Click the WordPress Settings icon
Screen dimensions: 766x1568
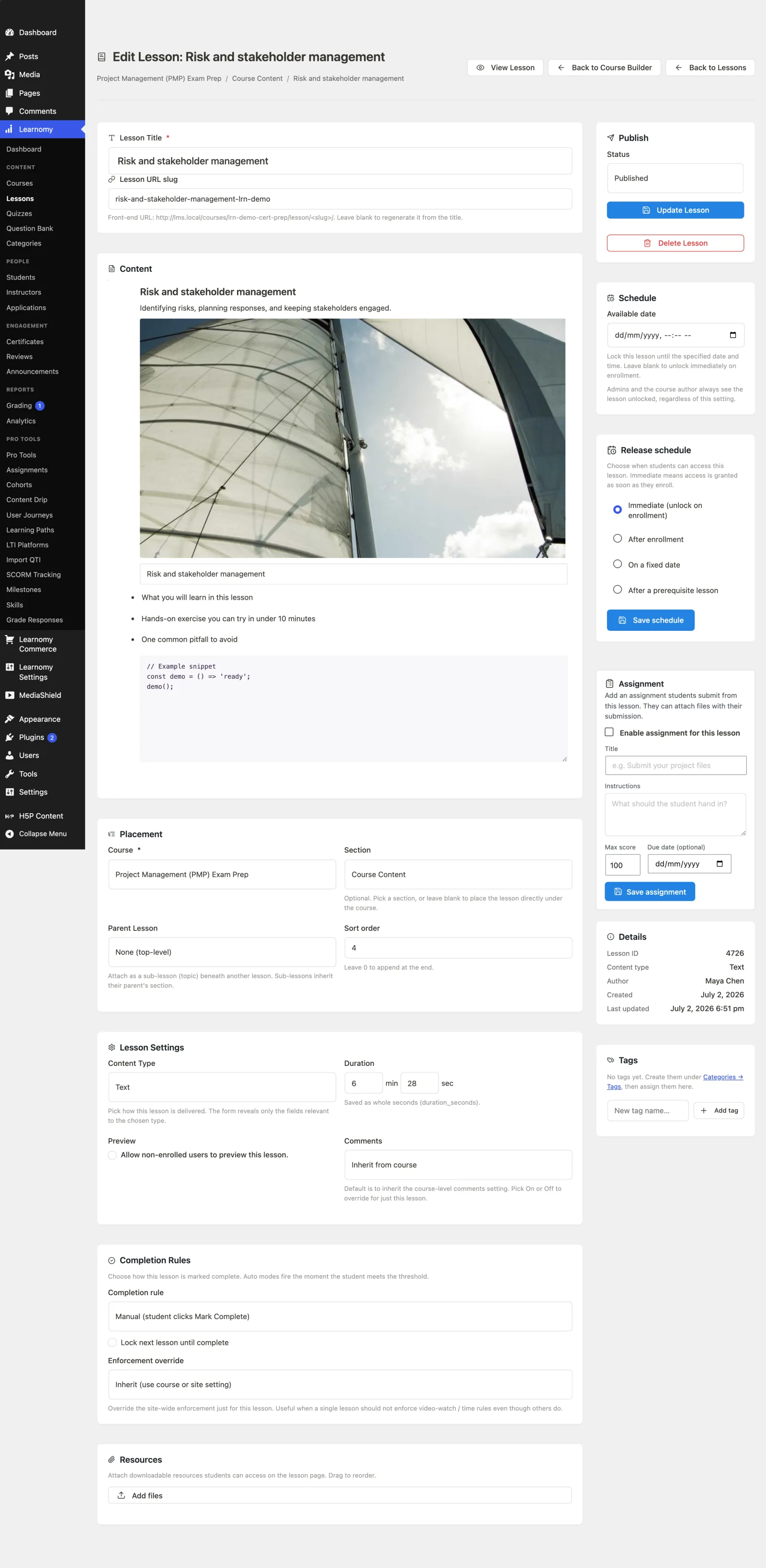pos(10,792)
